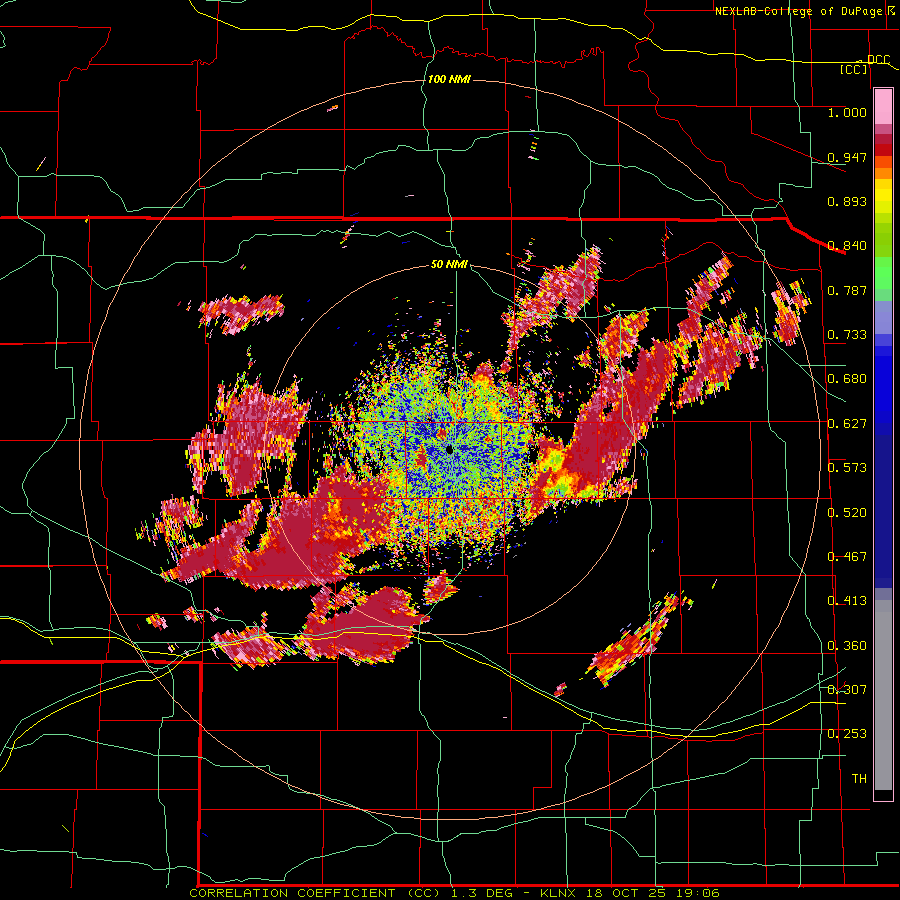Click the light pink top color bar segment
This screenshot has width=900, height=900.
(x=883, y=107)
